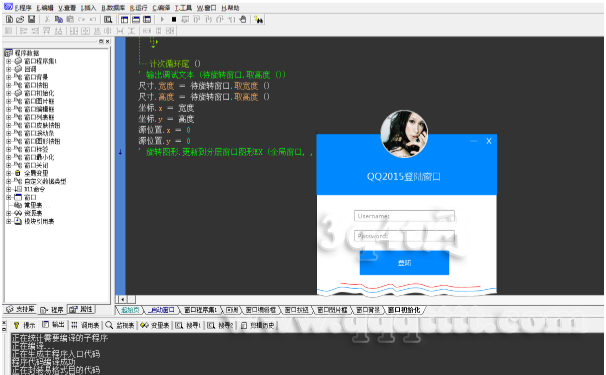Open the T.工具 menu

[x=183, y=8]
